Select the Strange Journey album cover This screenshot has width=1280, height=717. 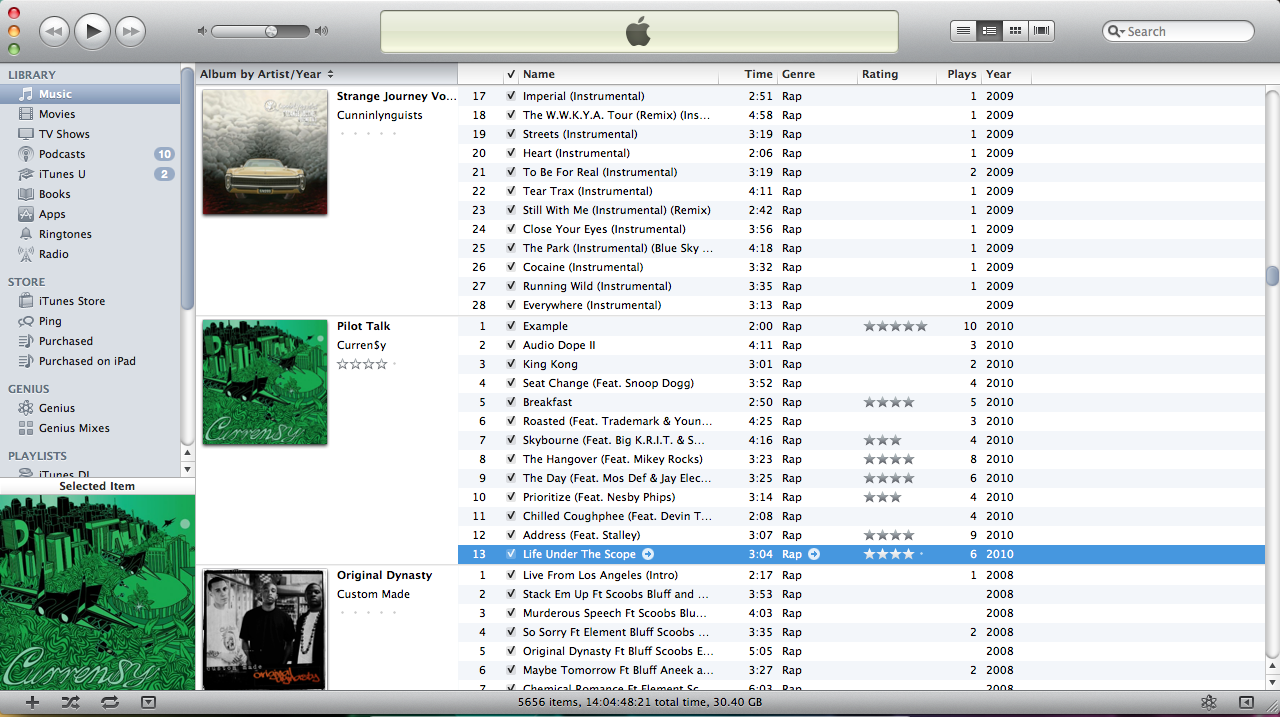265,152
